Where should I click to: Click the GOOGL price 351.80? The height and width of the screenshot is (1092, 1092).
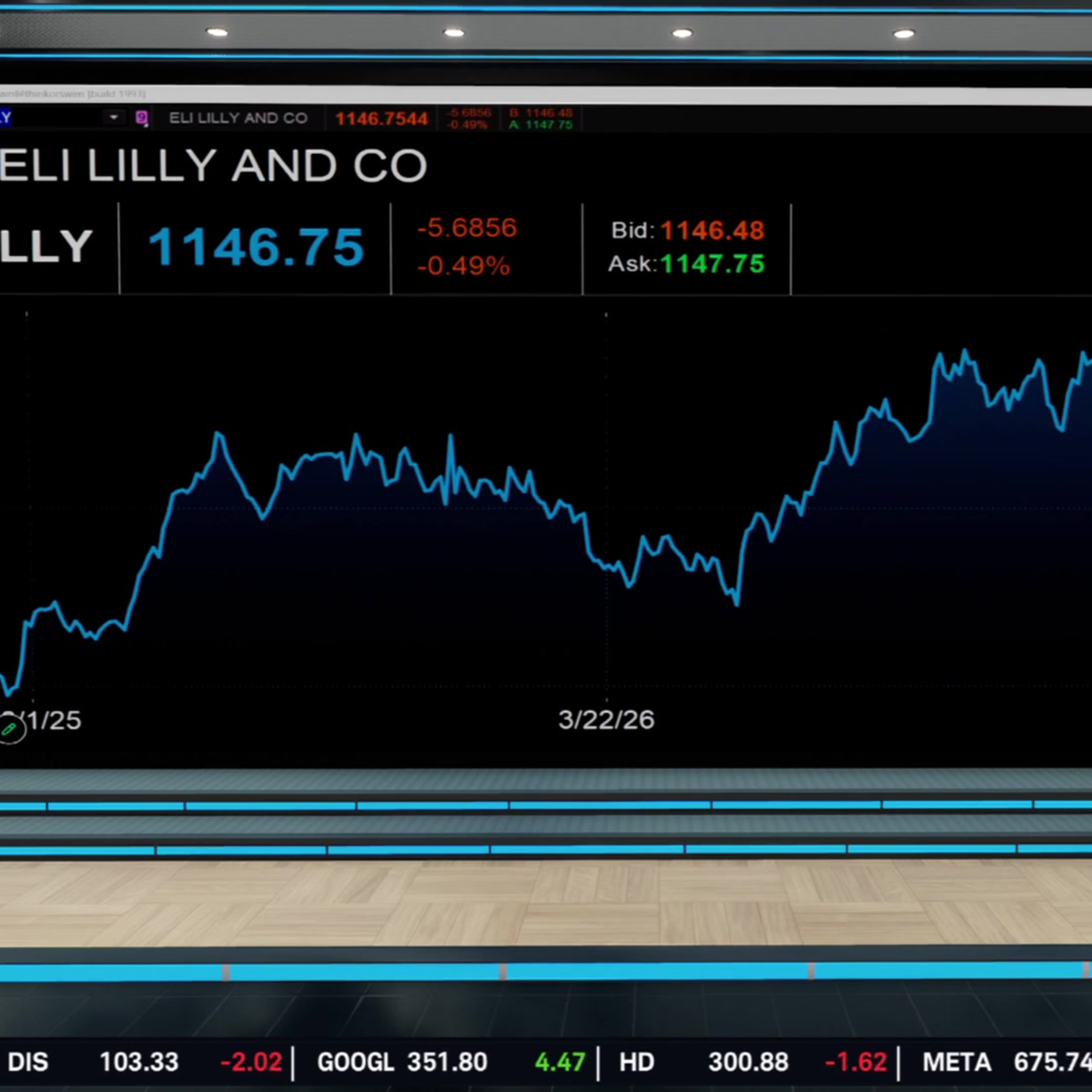447,1062
